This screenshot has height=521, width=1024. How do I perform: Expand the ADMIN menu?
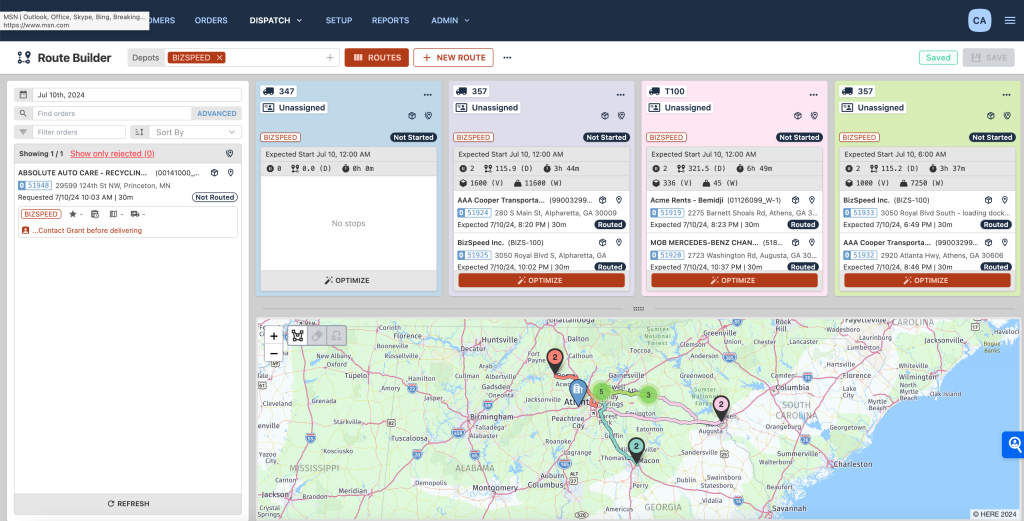pyautogui.click(x=450, y=20)
